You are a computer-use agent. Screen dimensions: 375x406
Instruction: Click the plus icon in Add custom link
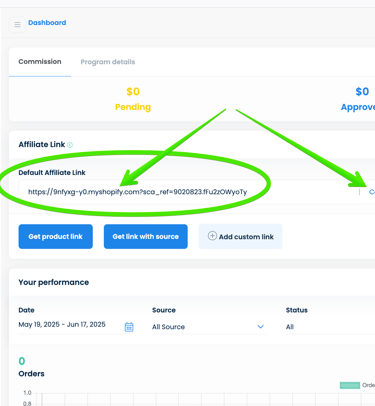click(212, 236)
